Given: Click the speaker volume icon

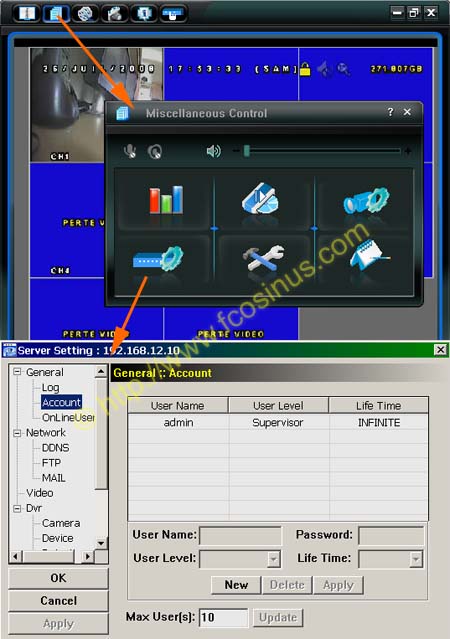Looking at the screenshot, I should click(214, 151).
